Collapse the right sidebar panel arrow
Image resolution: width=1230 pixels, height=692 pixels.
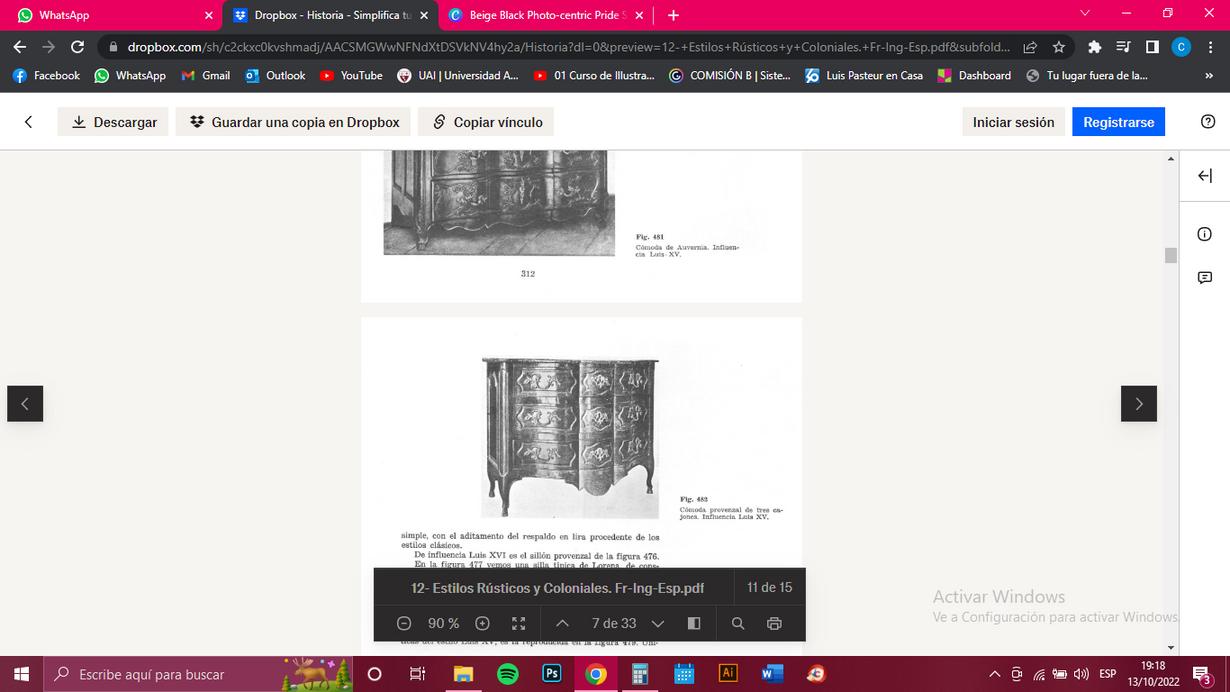pos(1205,176)
